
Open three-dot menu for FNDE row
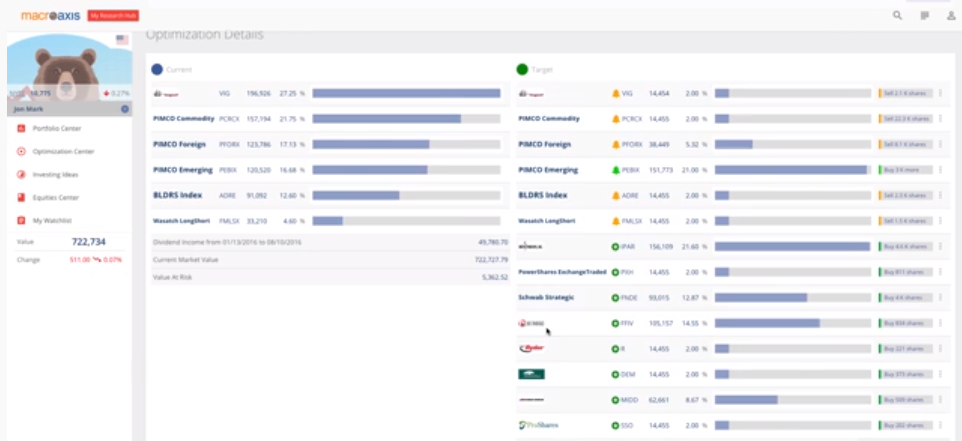click(941, 297)
